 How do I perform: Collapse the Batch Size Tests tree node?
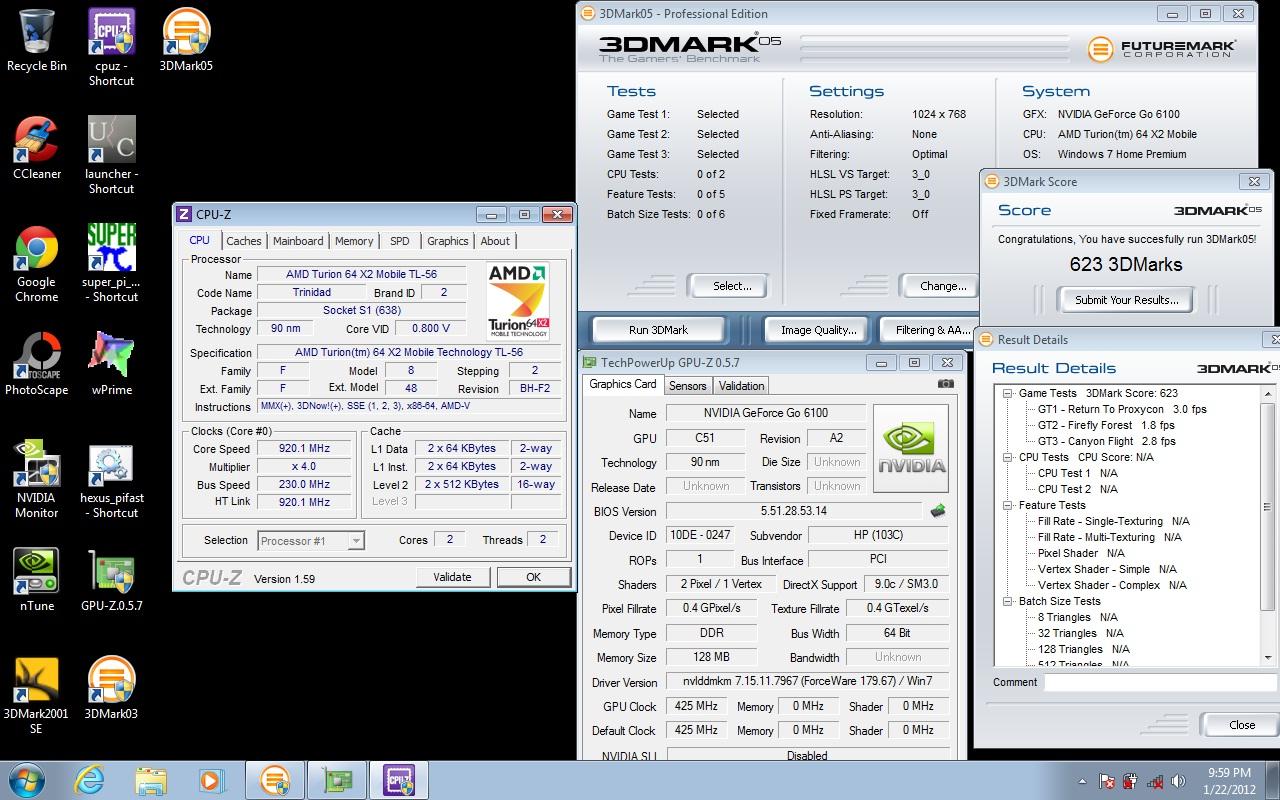(1008, 601)
